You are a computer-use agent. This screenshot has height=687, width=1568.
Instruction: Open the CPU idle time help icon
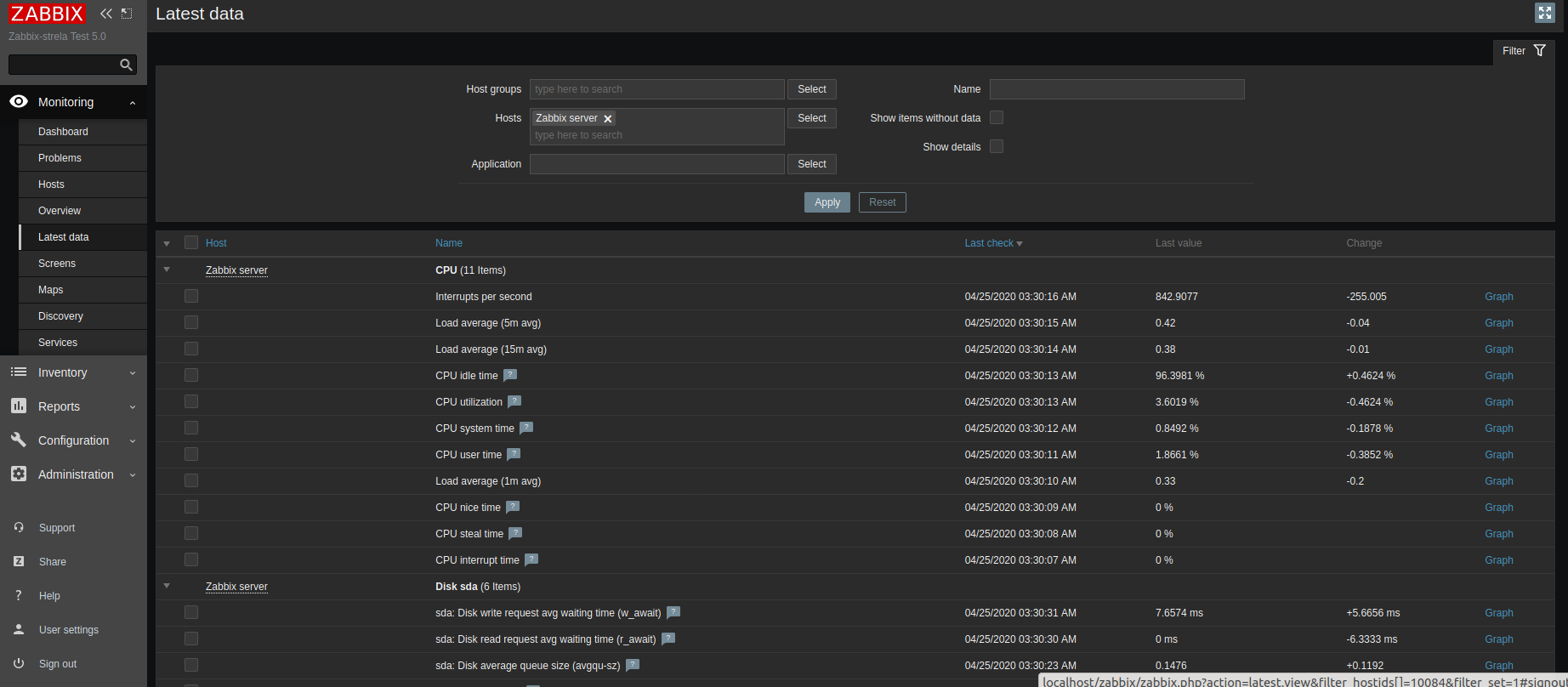510,375
